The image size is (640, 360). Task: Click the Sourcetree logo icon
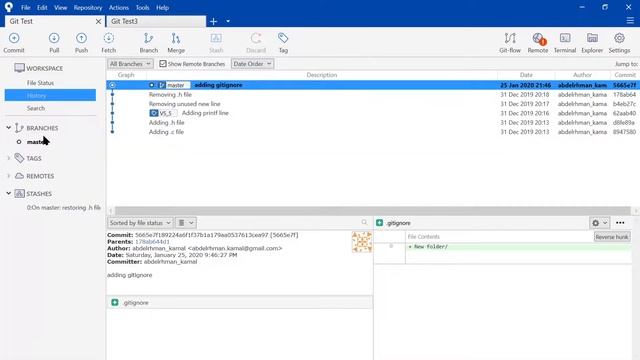9,7
